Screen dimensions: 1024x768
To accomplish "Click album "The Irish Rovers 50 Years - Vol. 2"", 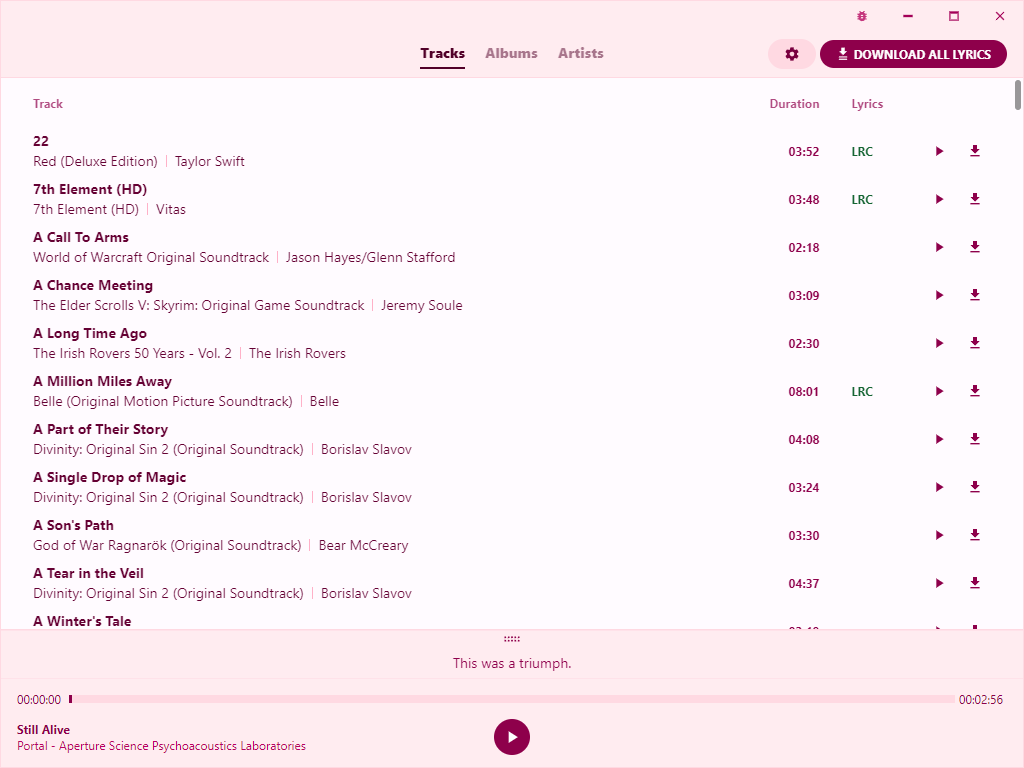I will (x=133, y=353).
